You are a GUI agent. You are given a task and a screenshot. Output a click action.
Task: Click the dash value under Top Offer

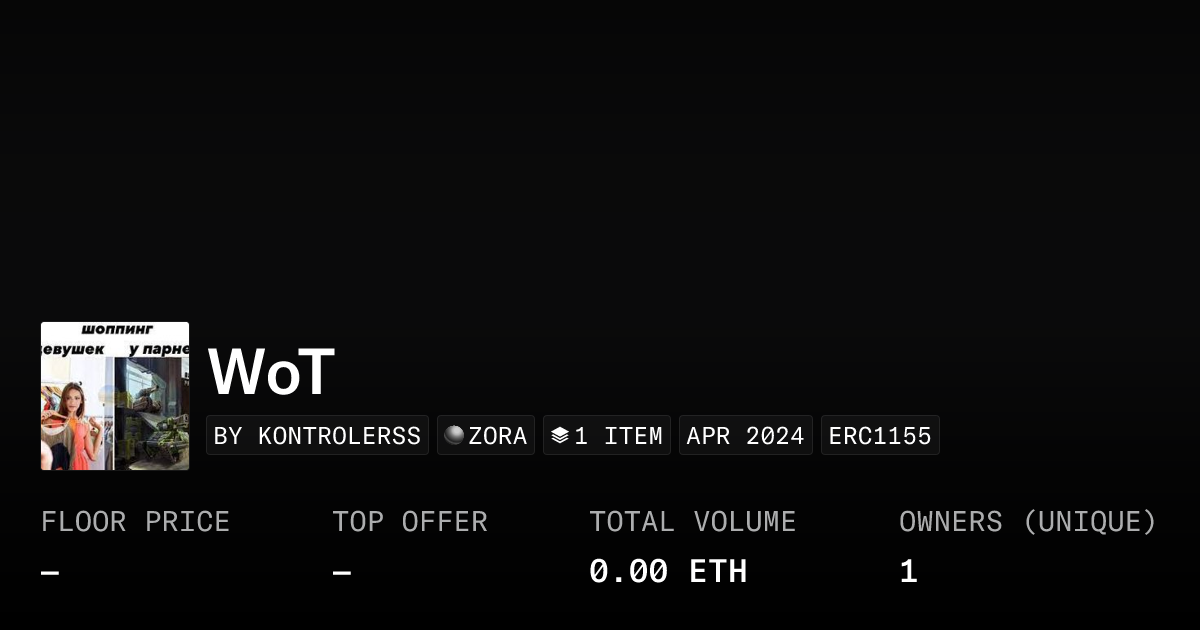pos(342,573)
